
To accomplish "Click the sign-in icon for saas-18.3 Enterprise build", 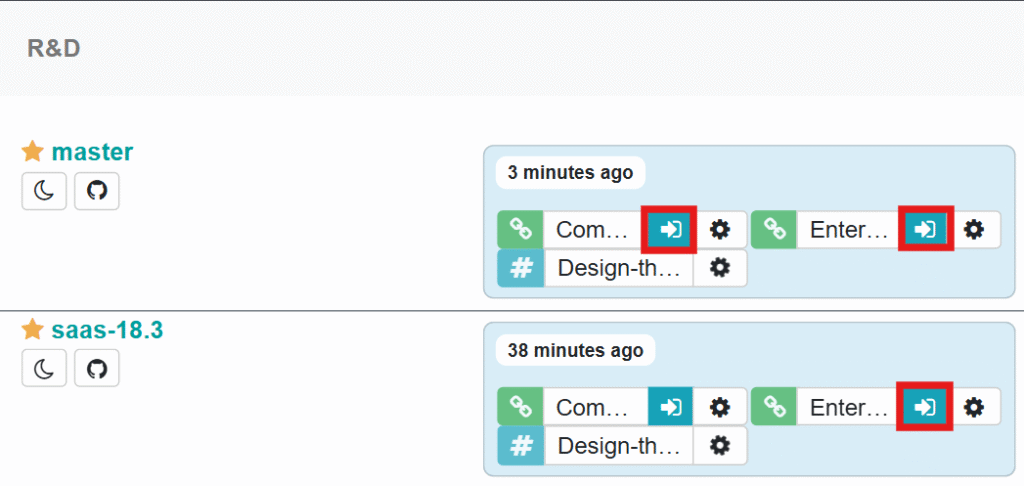I will (x=925, y=407).
